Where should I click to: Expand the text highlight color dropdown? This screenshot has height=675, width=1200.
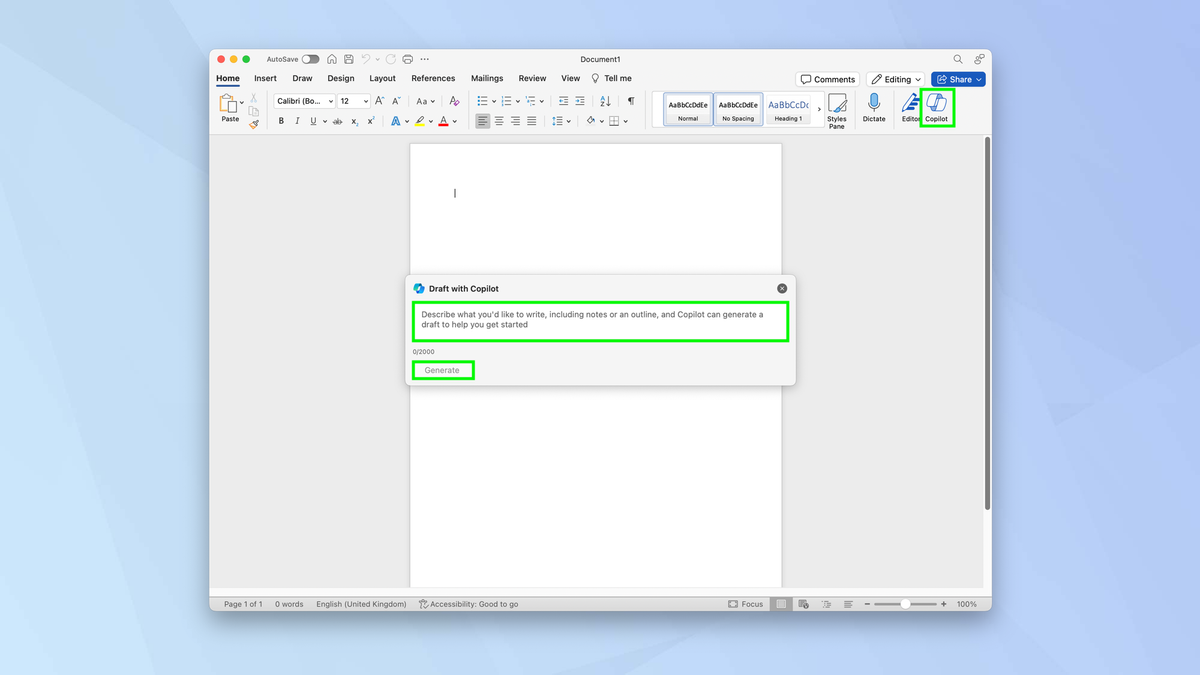(x=431, y=121)
